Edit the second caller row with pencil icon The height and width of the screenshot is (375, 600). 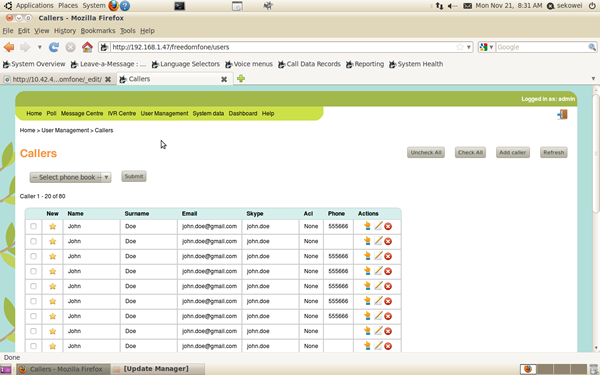click(378, 241)
